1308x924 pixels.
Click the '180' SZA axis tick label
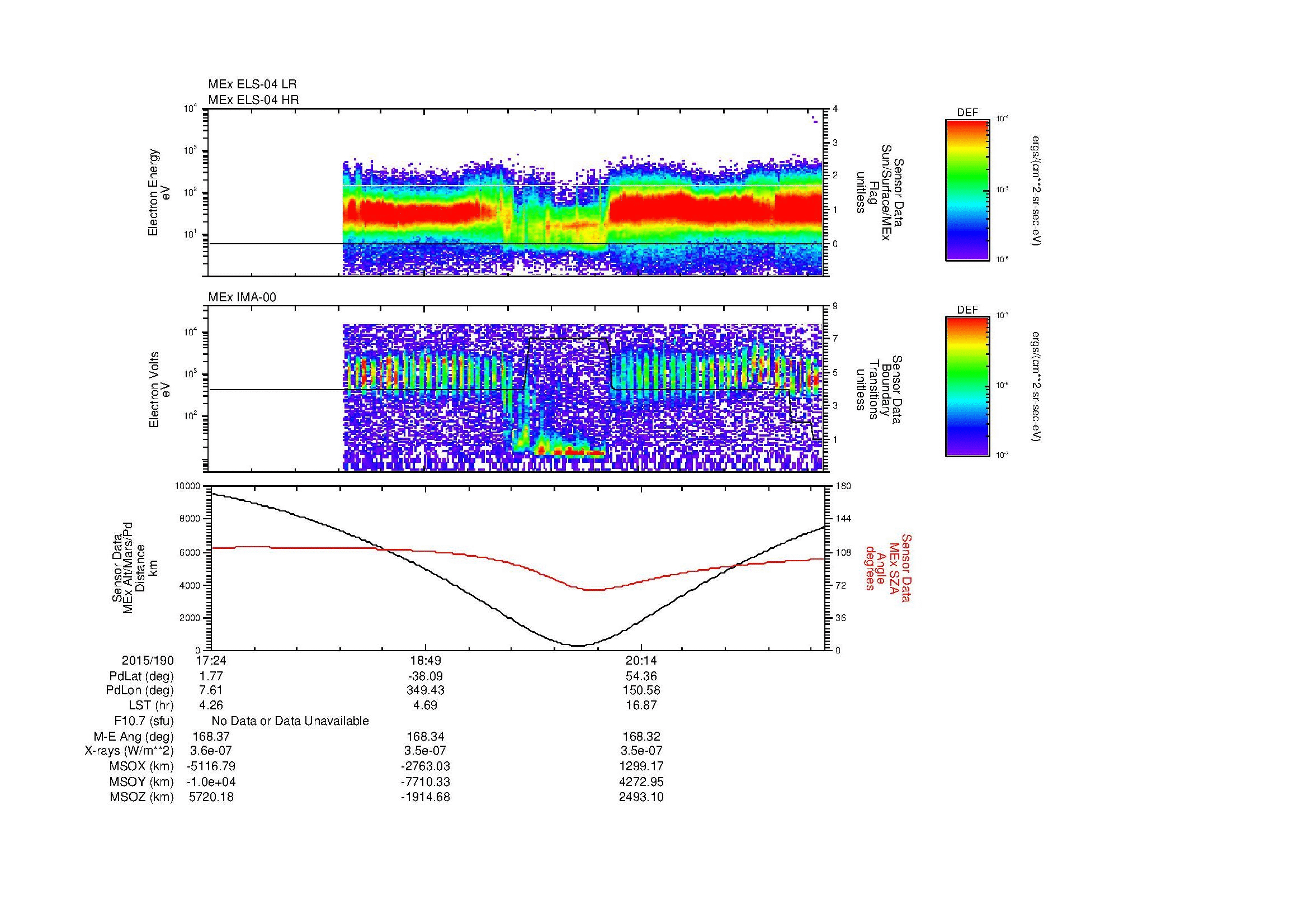point(842,486)
